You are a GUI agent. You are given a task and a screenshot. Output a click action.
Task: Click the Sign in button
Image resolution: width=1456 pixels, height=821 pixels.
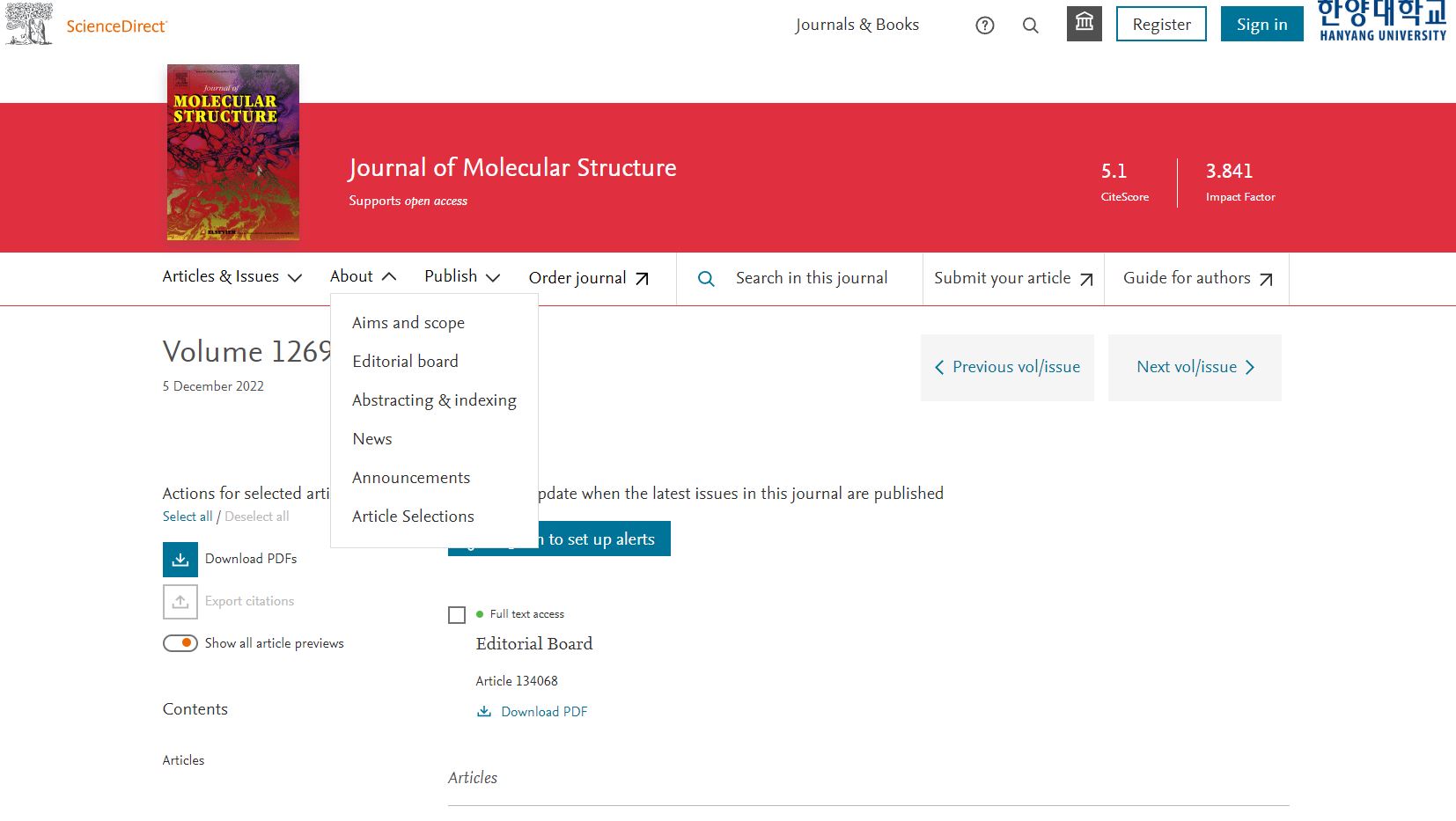tap(1261, 25)
